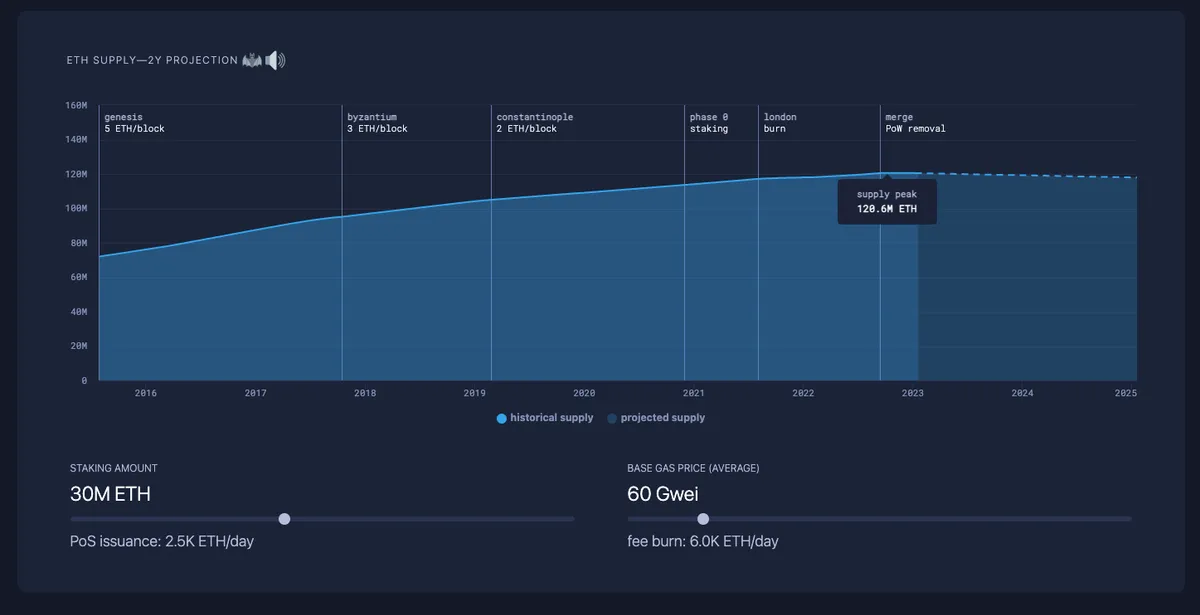1200x615 pixels.
Task: Click the projected supply legend label
Action: pos(663,418)
